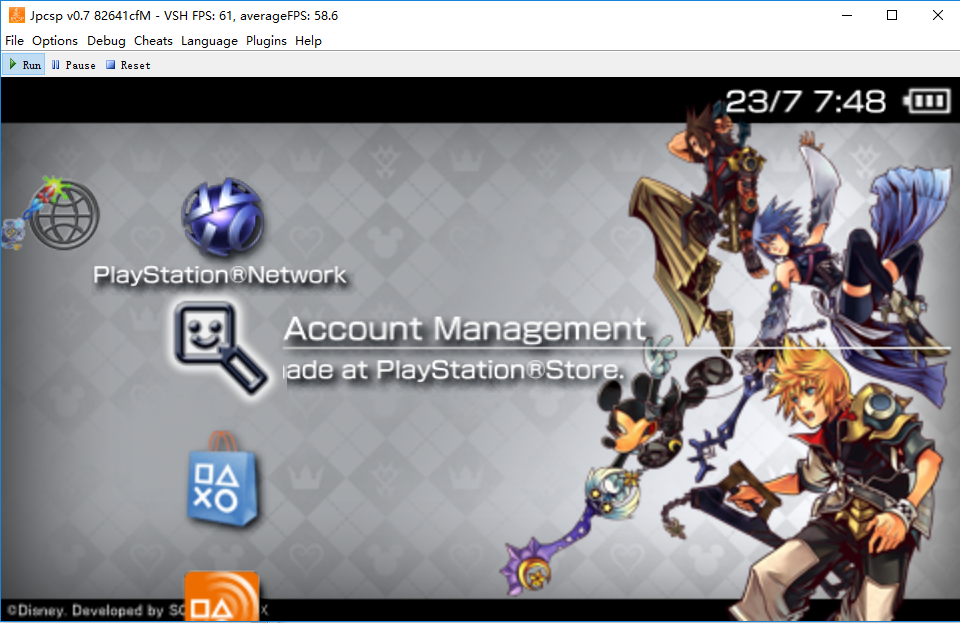Click the scrolling PlayStation®Store description text
960x623 pixels.
pyautogui.click(x=454, y=370)
